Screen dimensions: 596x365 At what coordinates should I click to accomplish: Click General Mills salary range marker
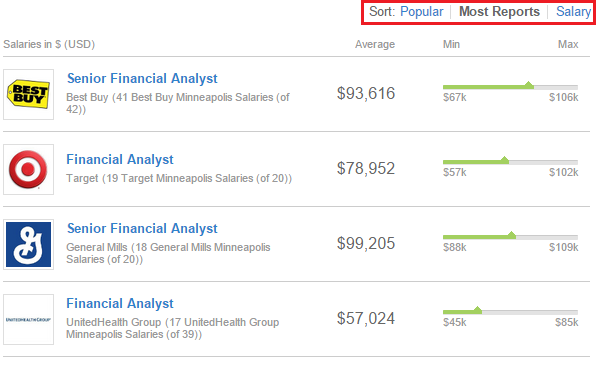coord(512,235)
